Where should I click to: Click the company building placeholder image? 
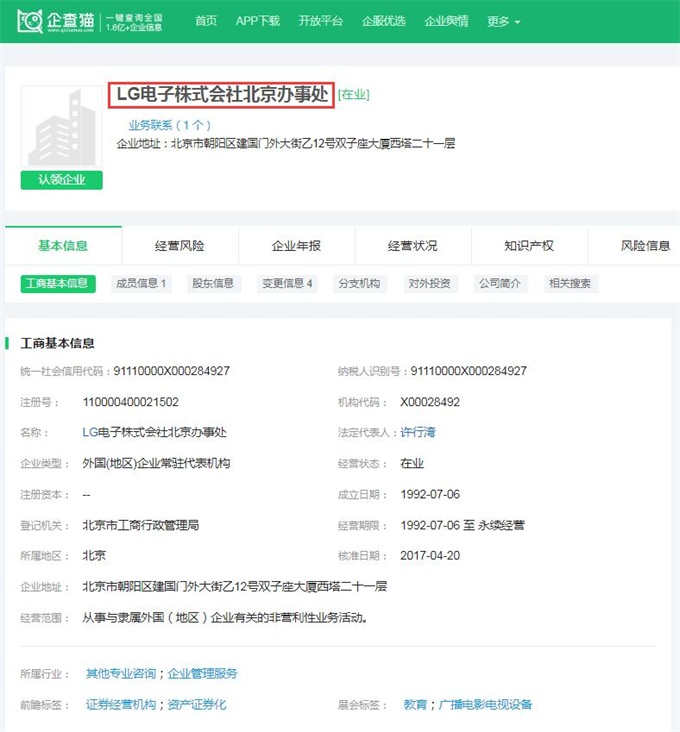(x=62, y=129)
